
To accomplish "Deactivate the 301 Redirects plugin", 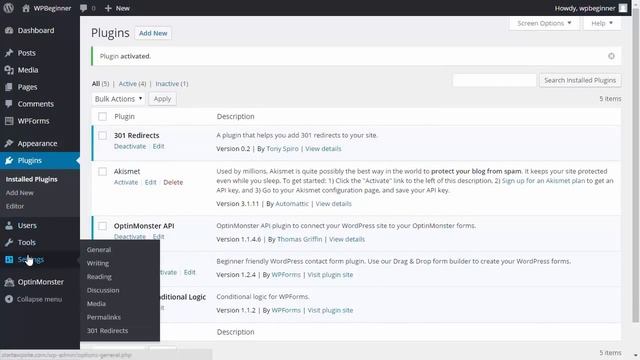I will pos(130,146).
